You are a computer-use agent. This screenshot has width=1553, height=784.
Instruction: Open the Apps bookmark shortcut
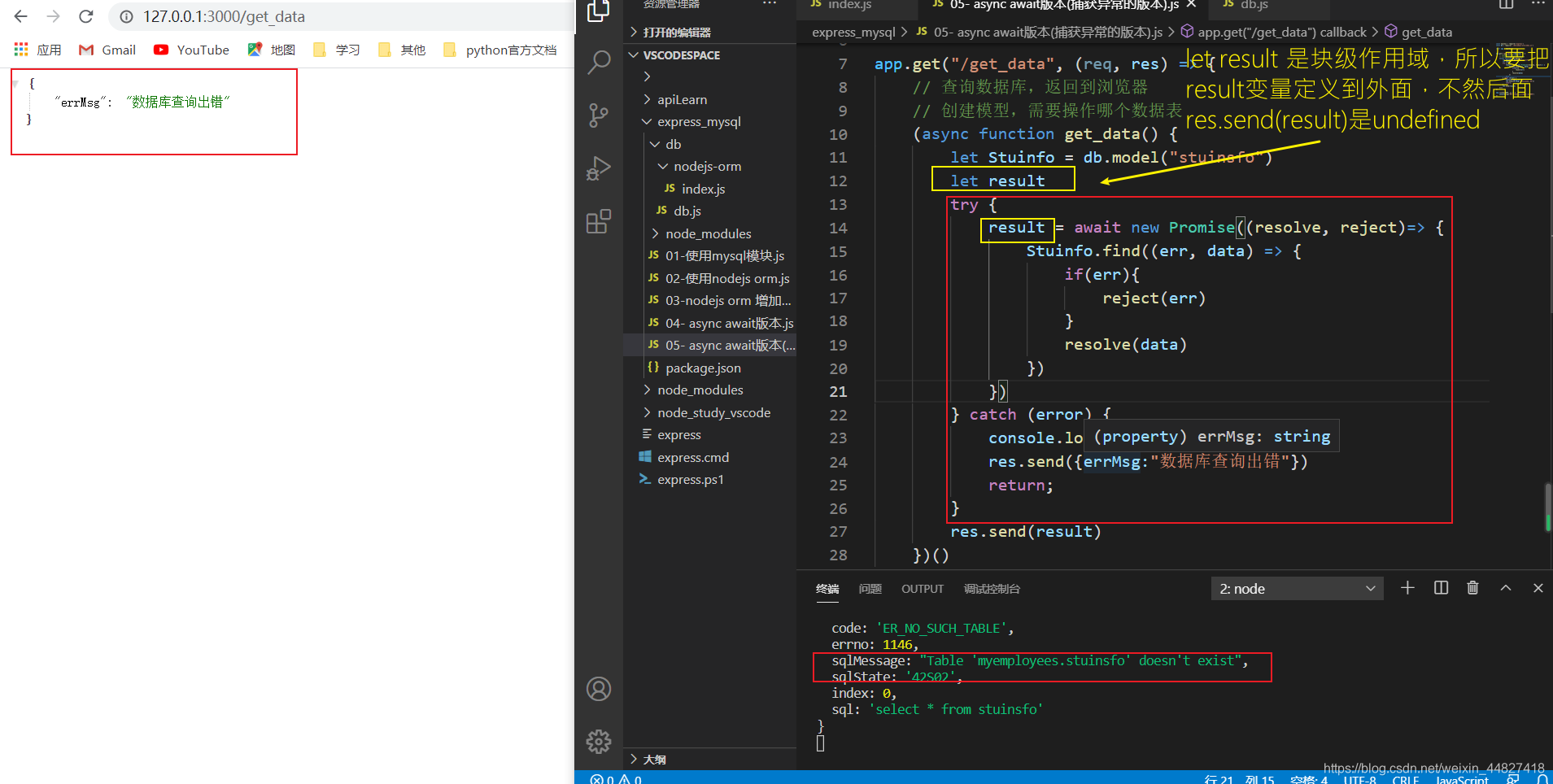click(x=37, y=50)
